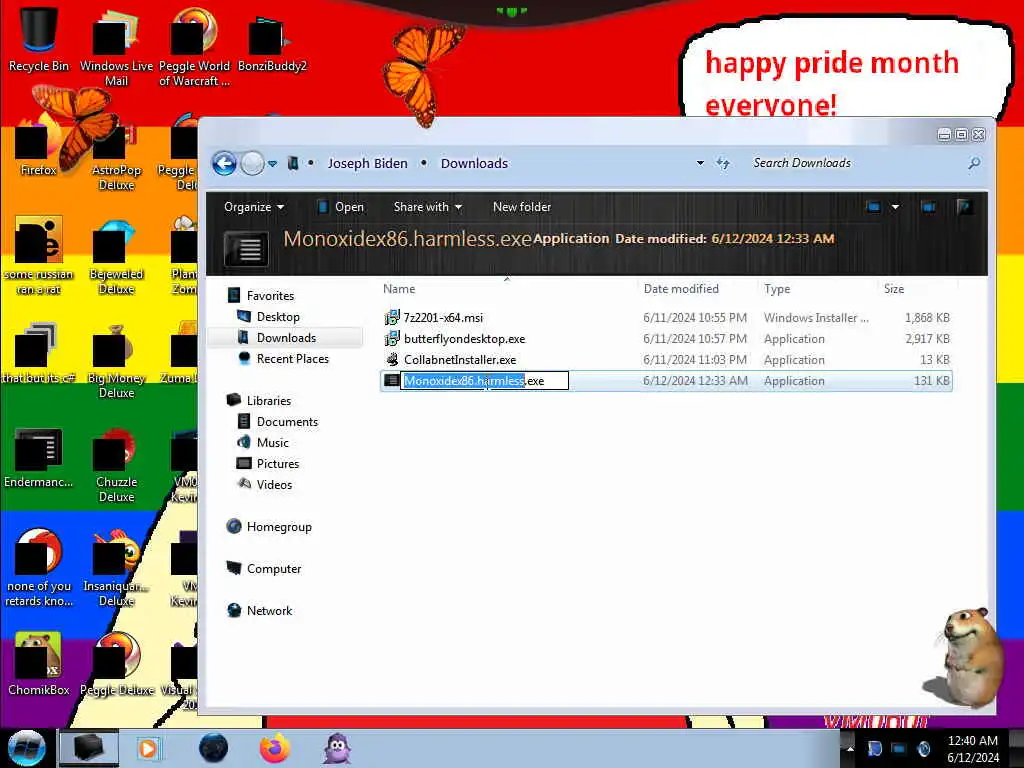This screenshot has height=768, width=1024.
Task: Click the Chuzzle Deluxe desktop icon
Action: pos(116,466)
